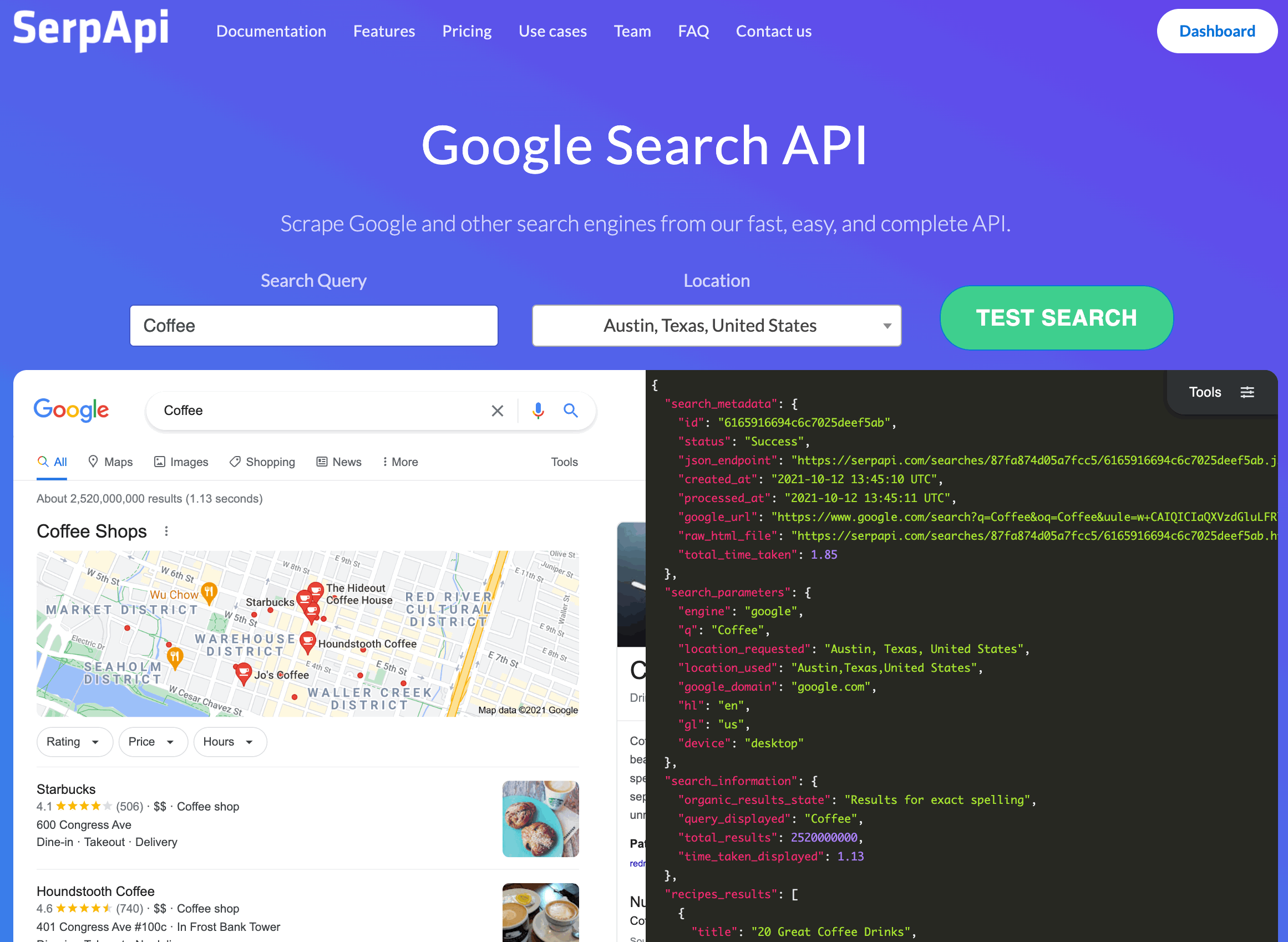Open the Hours filter dropdown

(x=229, y=741)
